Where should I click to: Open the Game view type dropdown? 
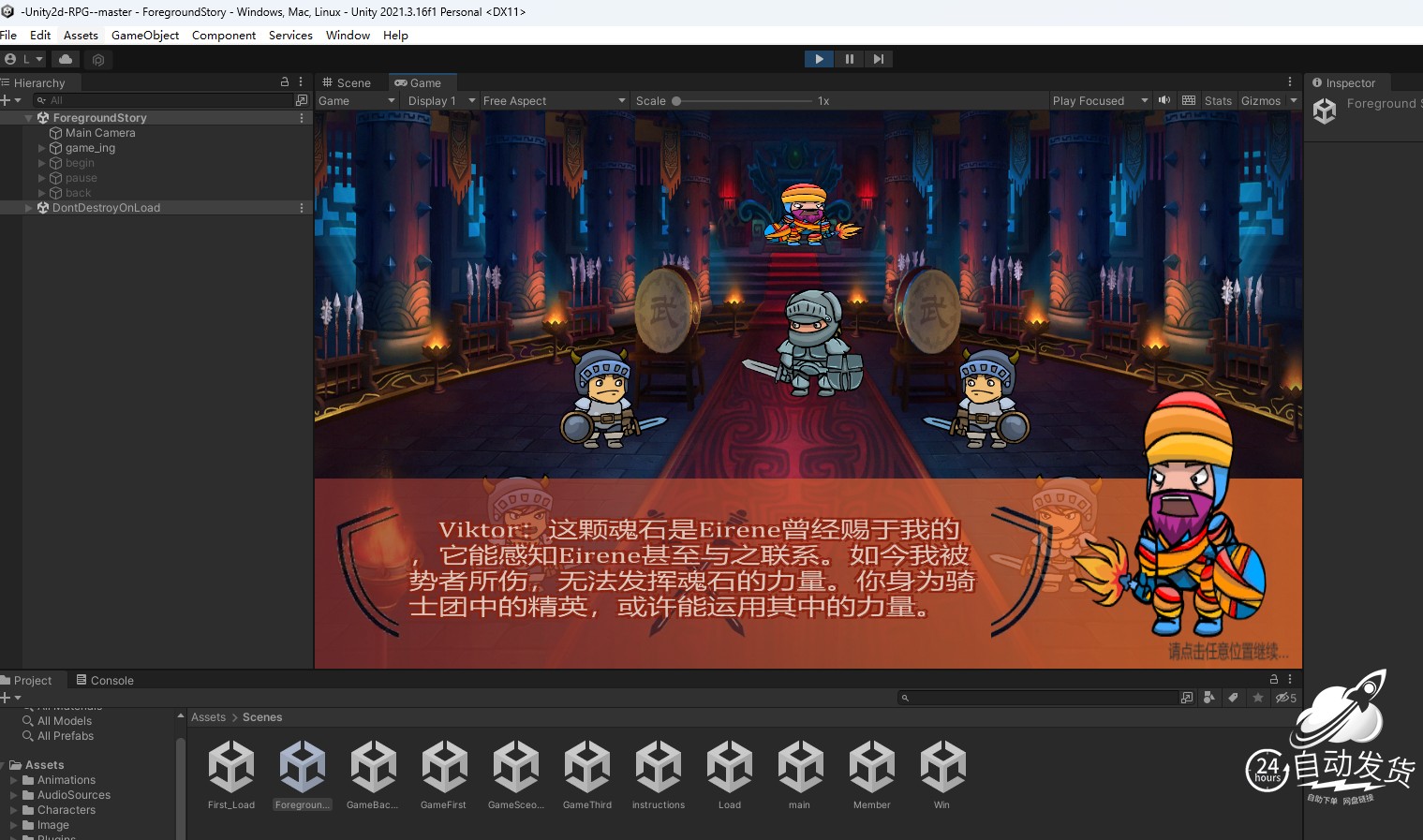357,101
